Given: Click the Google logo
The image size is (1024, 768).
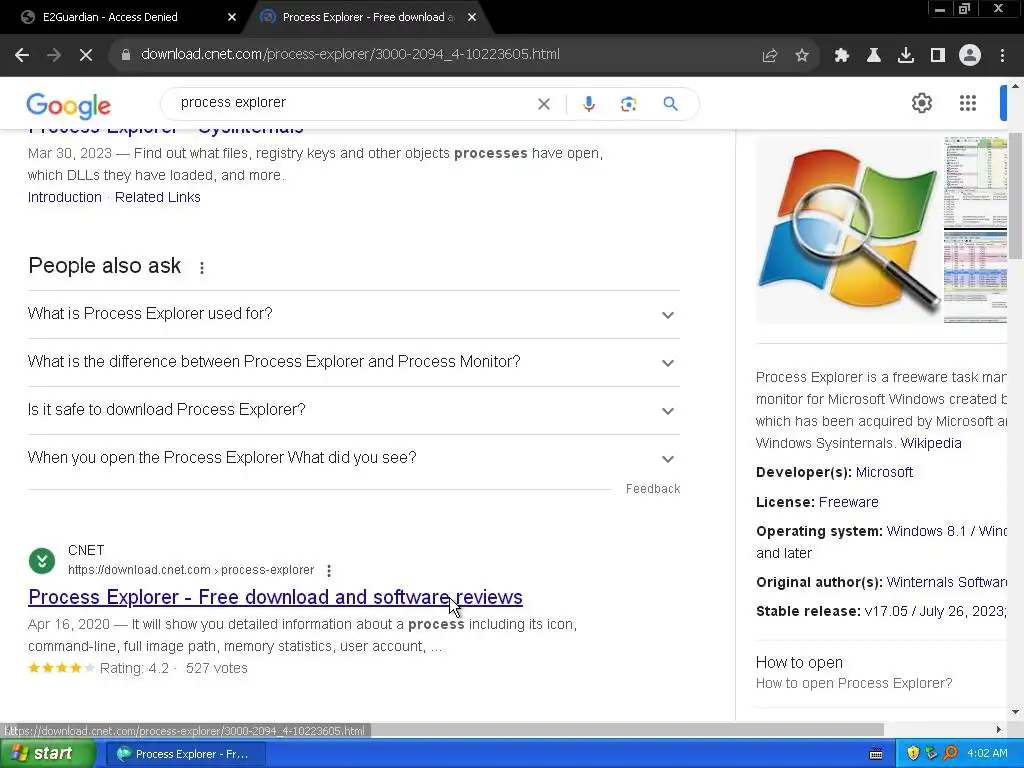Looking at the screenshot, I should coord(69,105).
